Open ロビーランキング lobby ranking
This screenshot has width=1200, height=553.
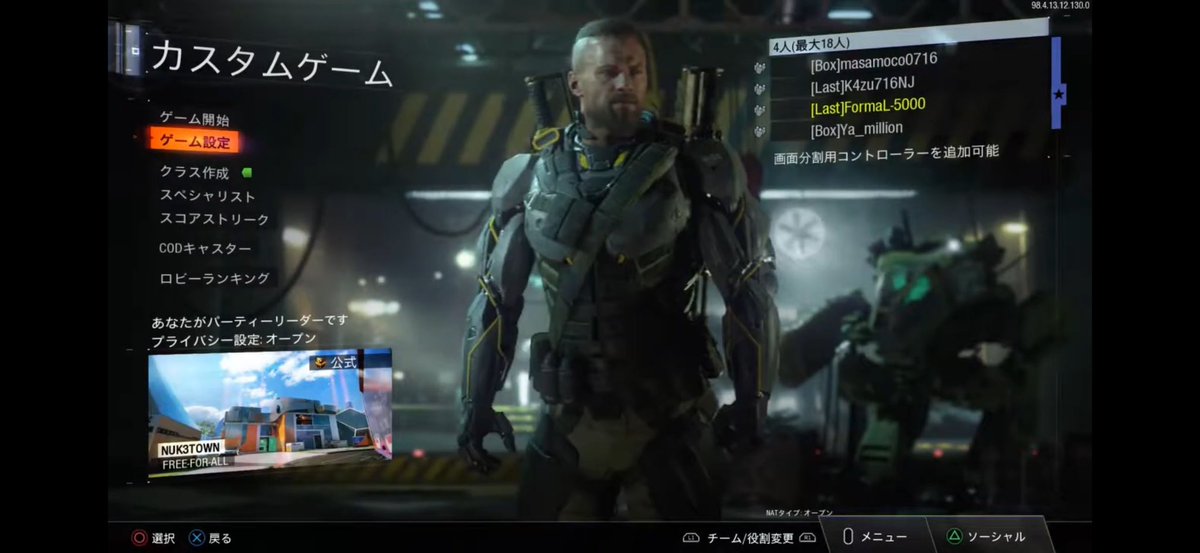pos(214,278)
